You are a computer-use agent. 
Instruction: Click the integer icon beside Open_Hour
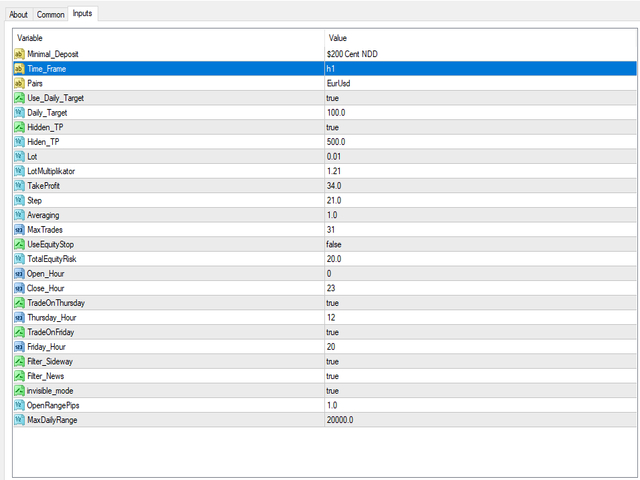[x=19, y=273]
